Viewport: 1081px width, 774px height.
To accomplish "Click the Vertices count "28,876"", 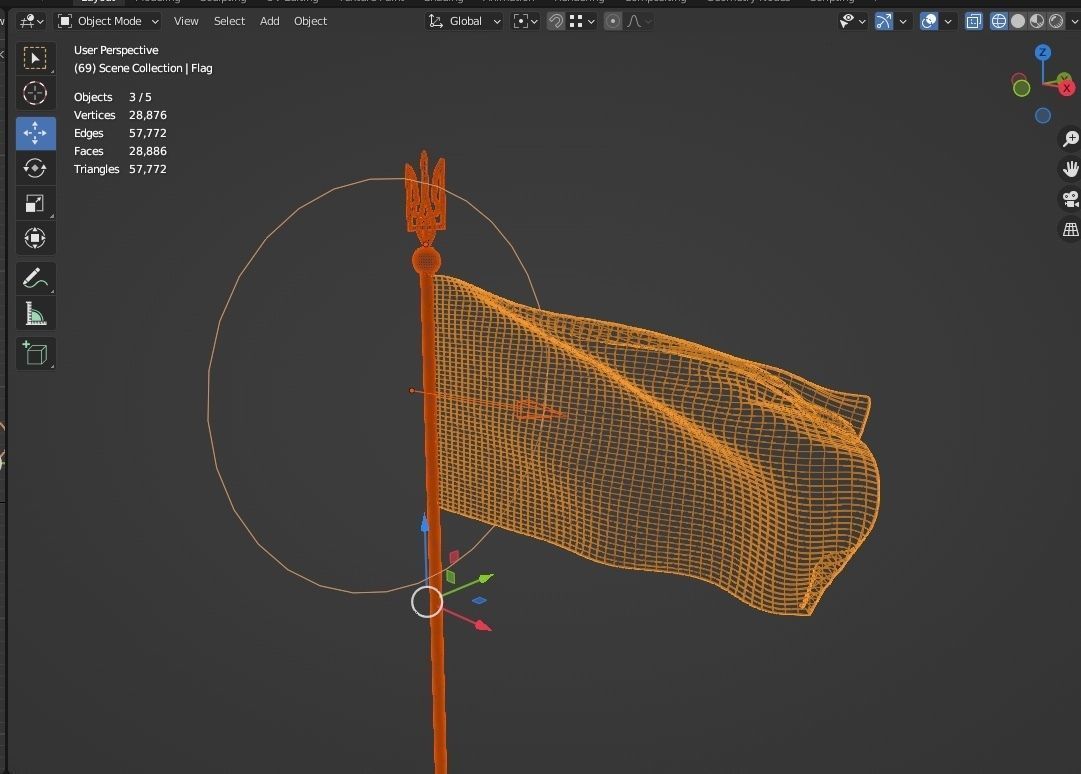I will pos(148,115).
